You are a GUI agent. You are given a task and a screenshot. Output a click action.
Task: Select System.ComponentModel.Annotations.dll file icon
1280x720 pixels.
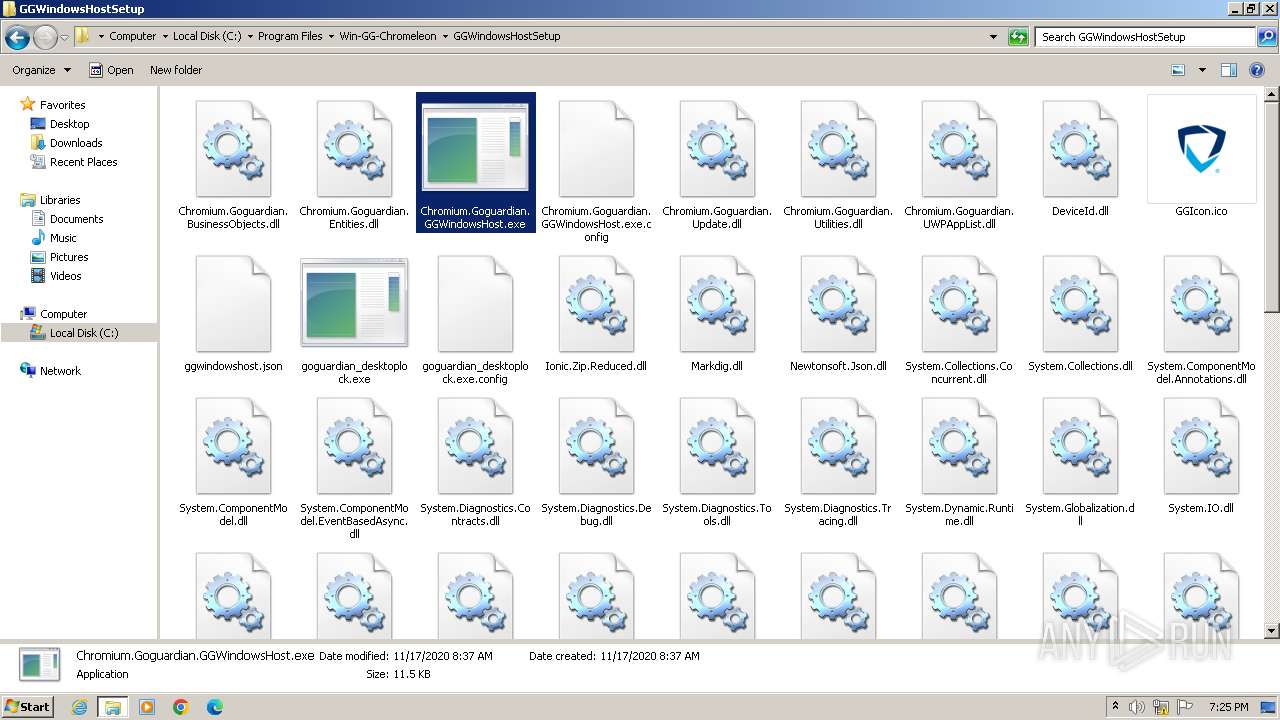tap(1201, 304)
